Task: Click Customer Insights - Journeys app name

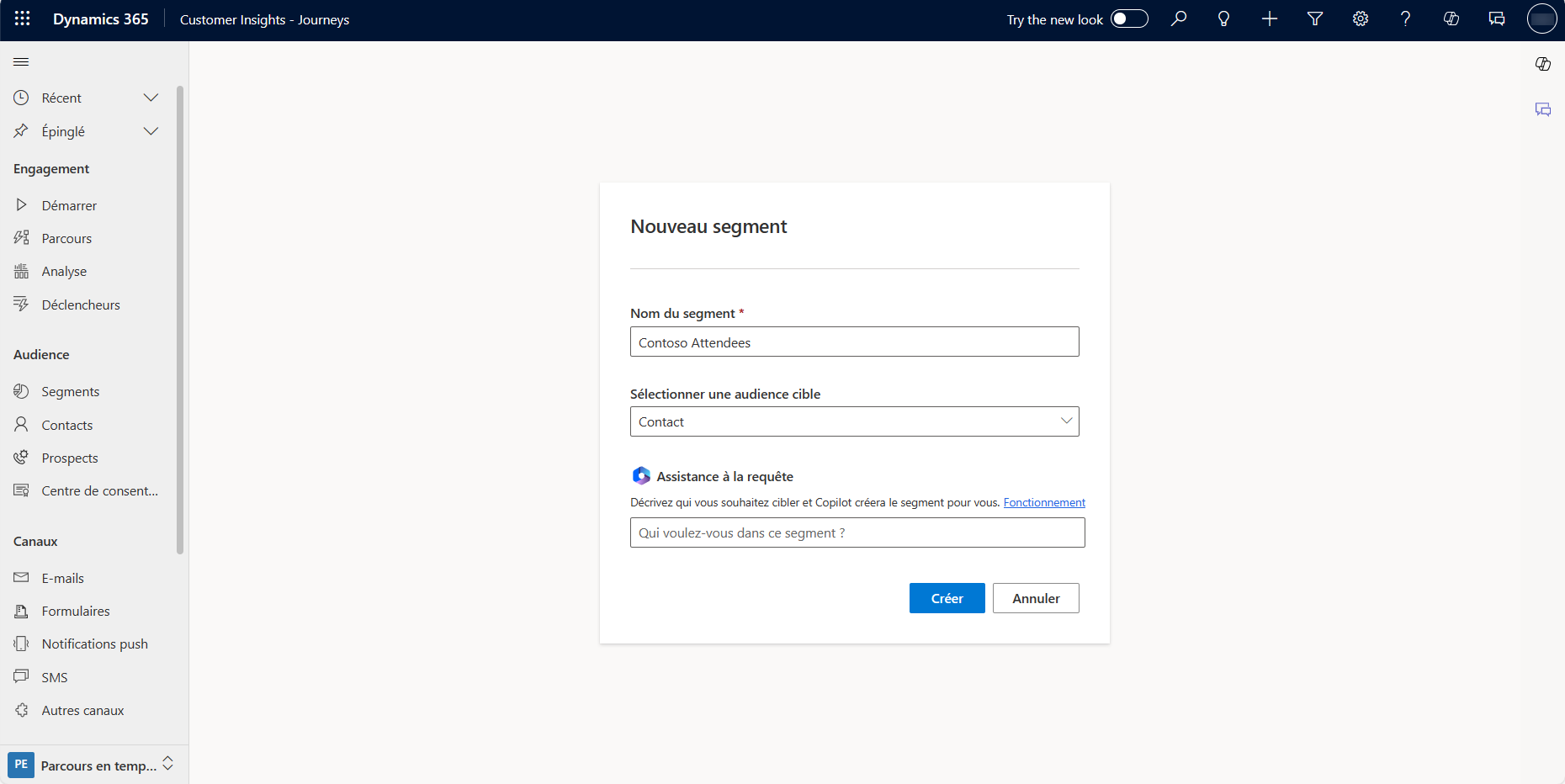Action: point(264,19)
